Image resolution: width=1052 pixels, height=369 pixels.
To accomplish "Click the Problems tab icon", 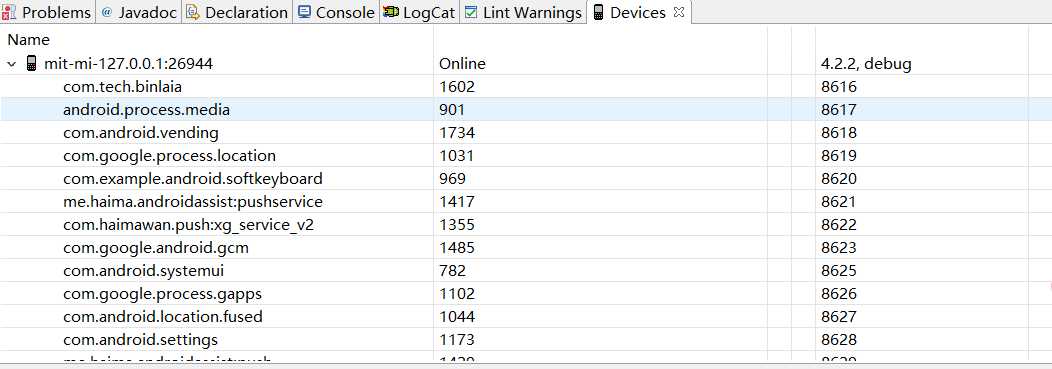I will [x=9, y=12].
